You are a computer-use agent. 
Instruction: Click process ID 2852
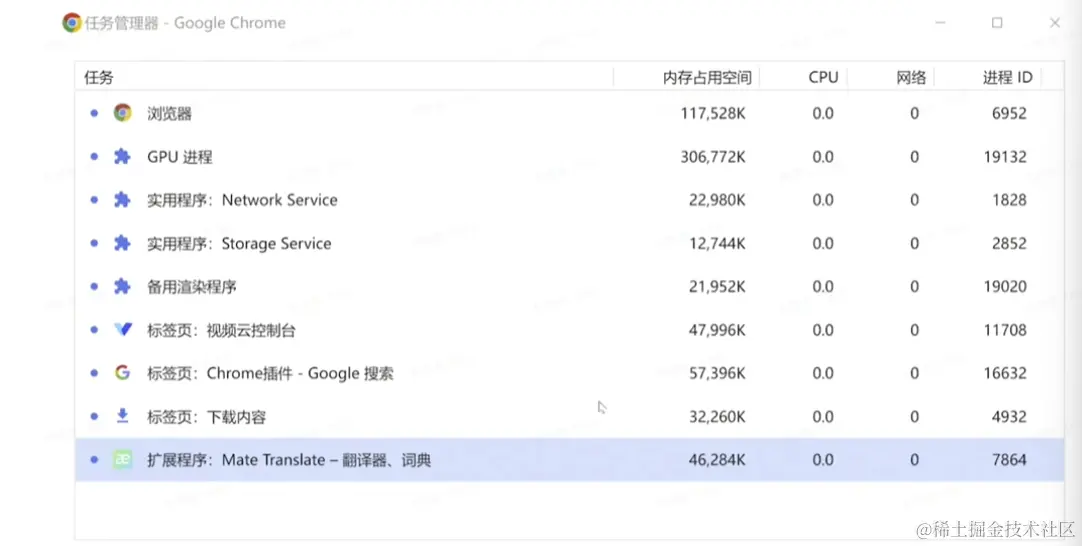coord(1009,243)
